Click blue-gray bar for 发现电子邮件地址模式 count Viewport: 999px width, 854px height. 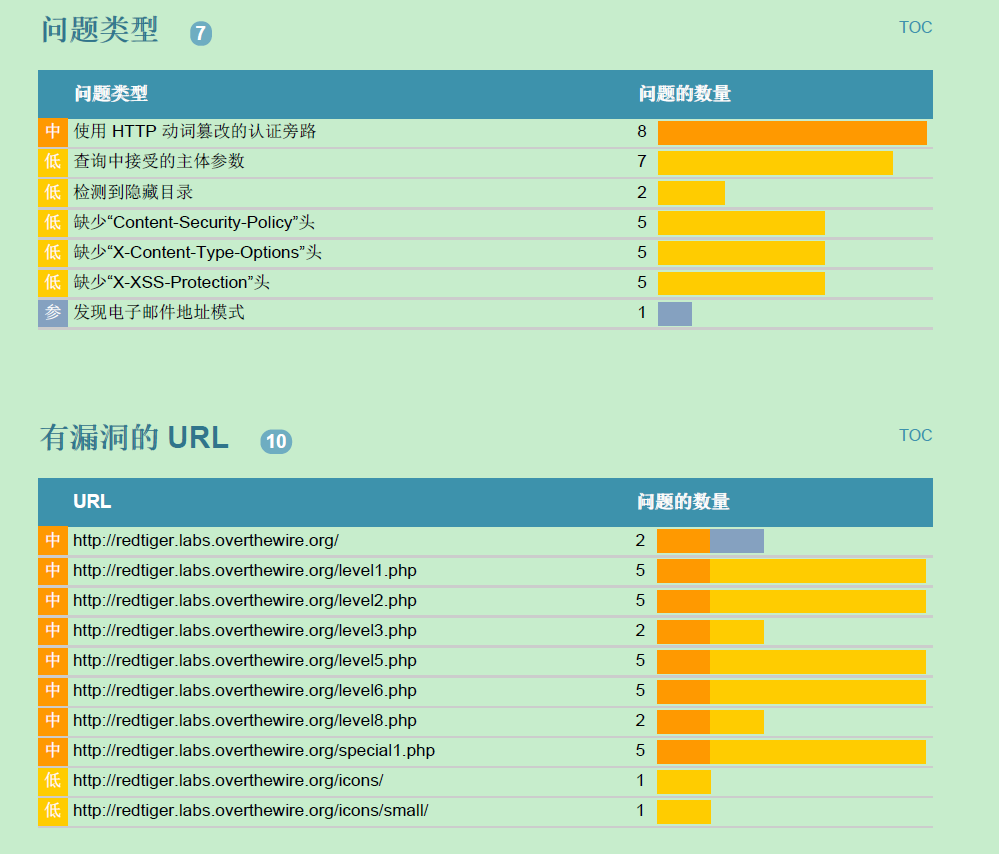pos(675,314)
